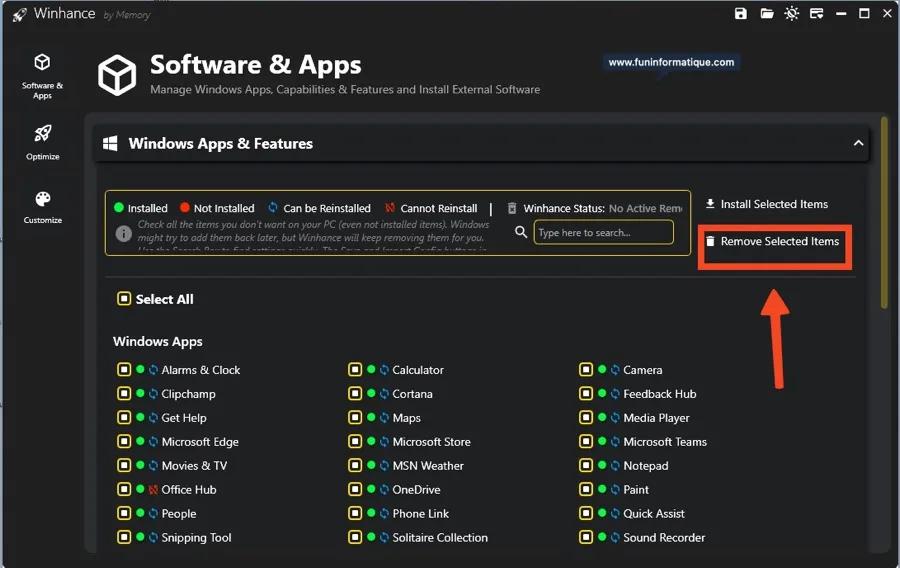900x568 pixels.
Task: Click the Movies & TV label
Action: point(194,466)
